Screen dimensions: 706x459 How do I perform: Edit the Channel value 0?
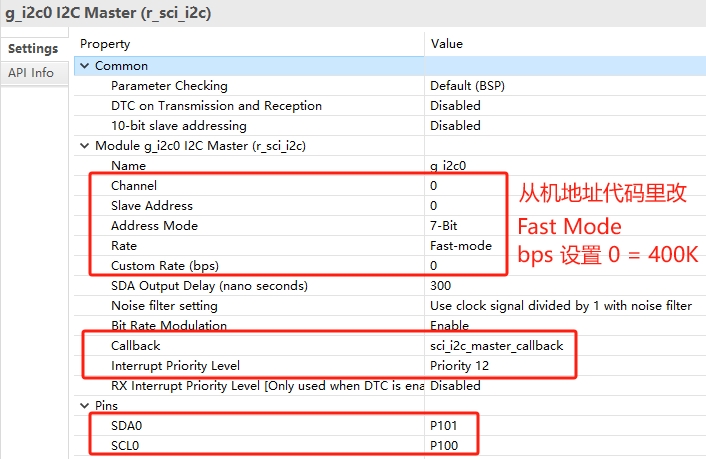(x=434, y=186)
